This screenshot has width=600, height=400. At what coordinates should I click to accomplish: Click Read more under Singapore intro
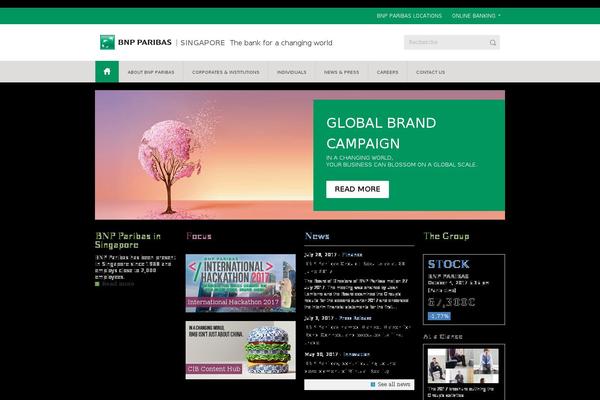(x=117, y=284)
